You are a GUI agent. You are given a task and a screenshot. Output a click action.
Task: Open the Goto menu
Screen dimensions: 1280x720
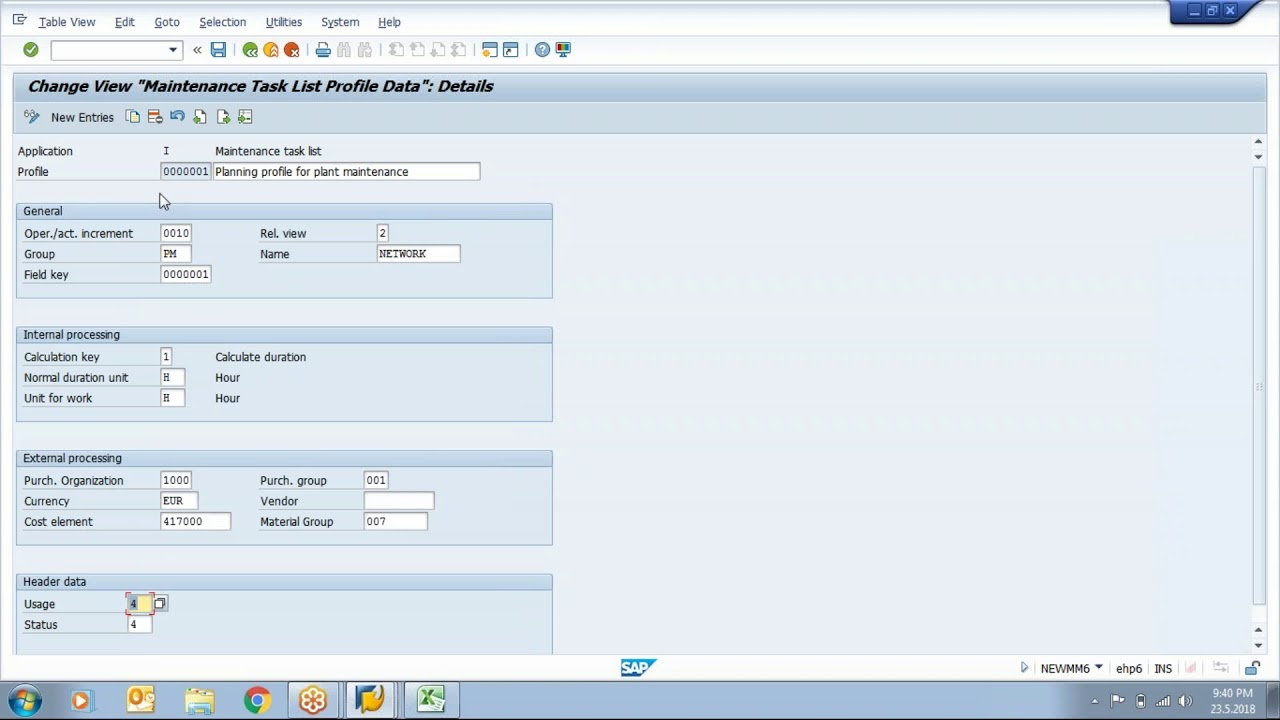coord(167,22)
